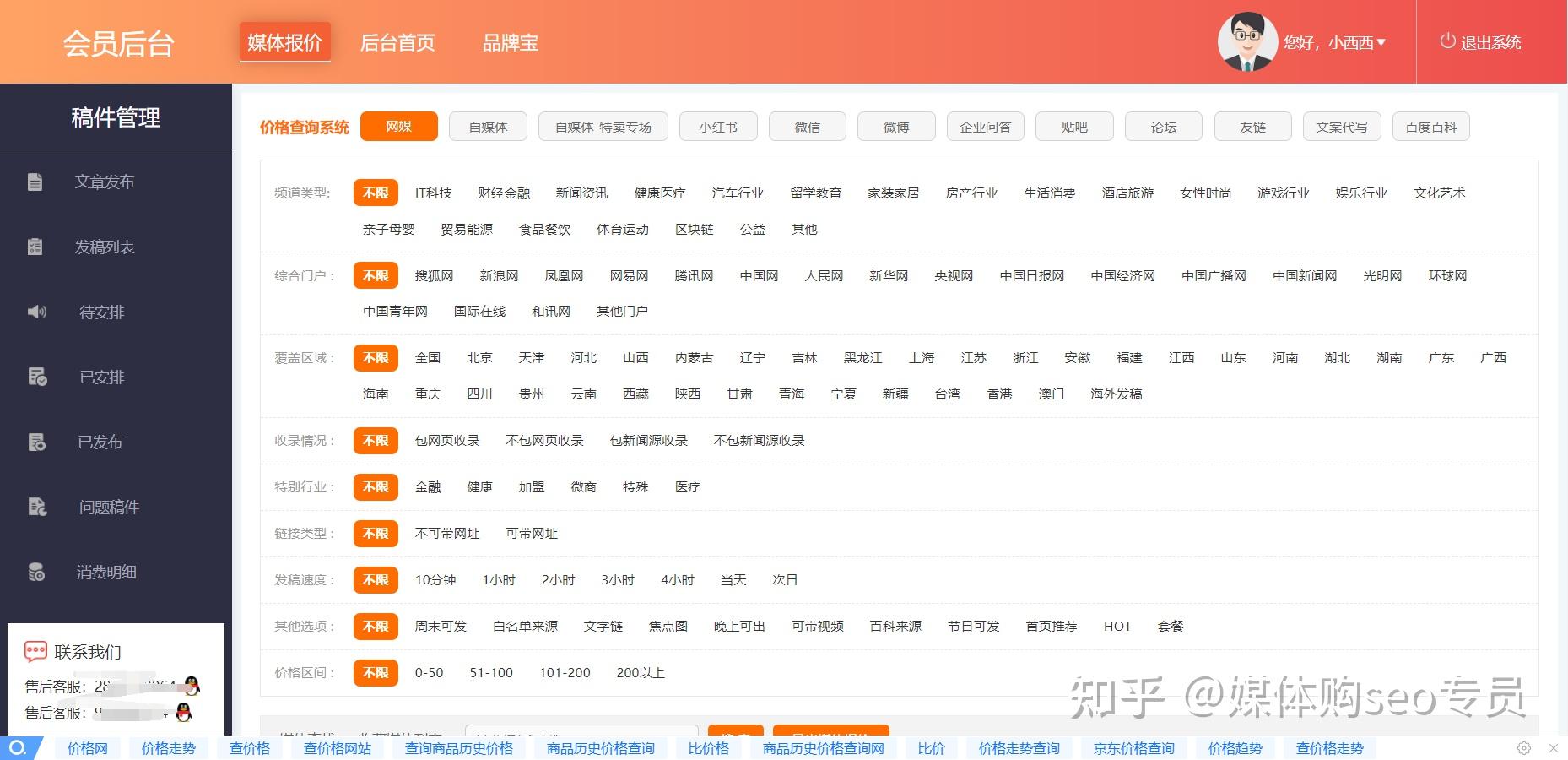
Task: Select 不限 for 特别行业
Action: [x=376, y=486]
